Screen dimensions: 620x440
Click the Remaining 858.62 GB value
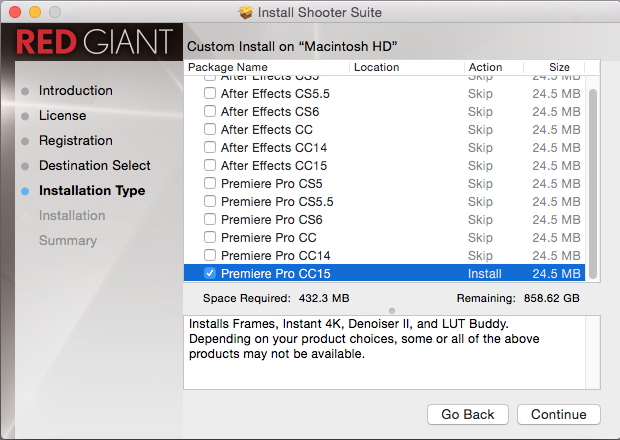click(x=552, y=298)
